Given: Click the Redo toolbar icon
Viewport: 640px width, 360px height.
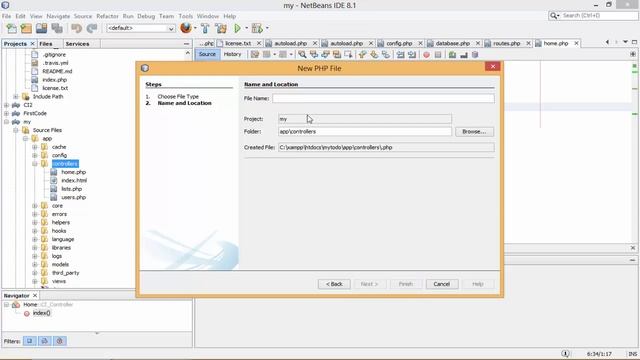Looking at the screenshot, I should [x=92, y=28].
